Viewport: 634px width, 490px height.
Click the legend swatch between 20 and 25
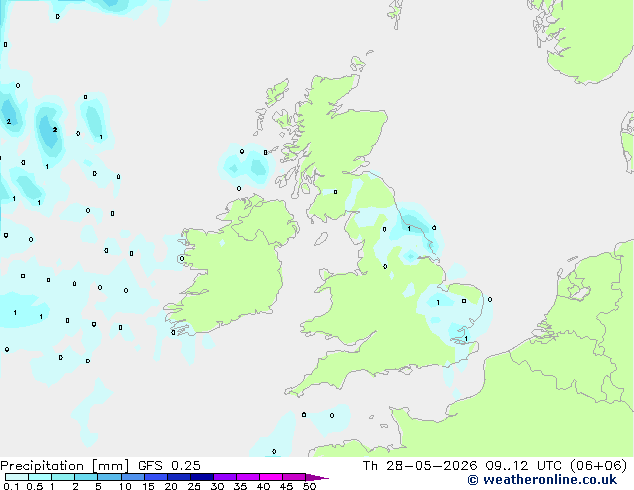pyautogui.click(x=179, y=477)
